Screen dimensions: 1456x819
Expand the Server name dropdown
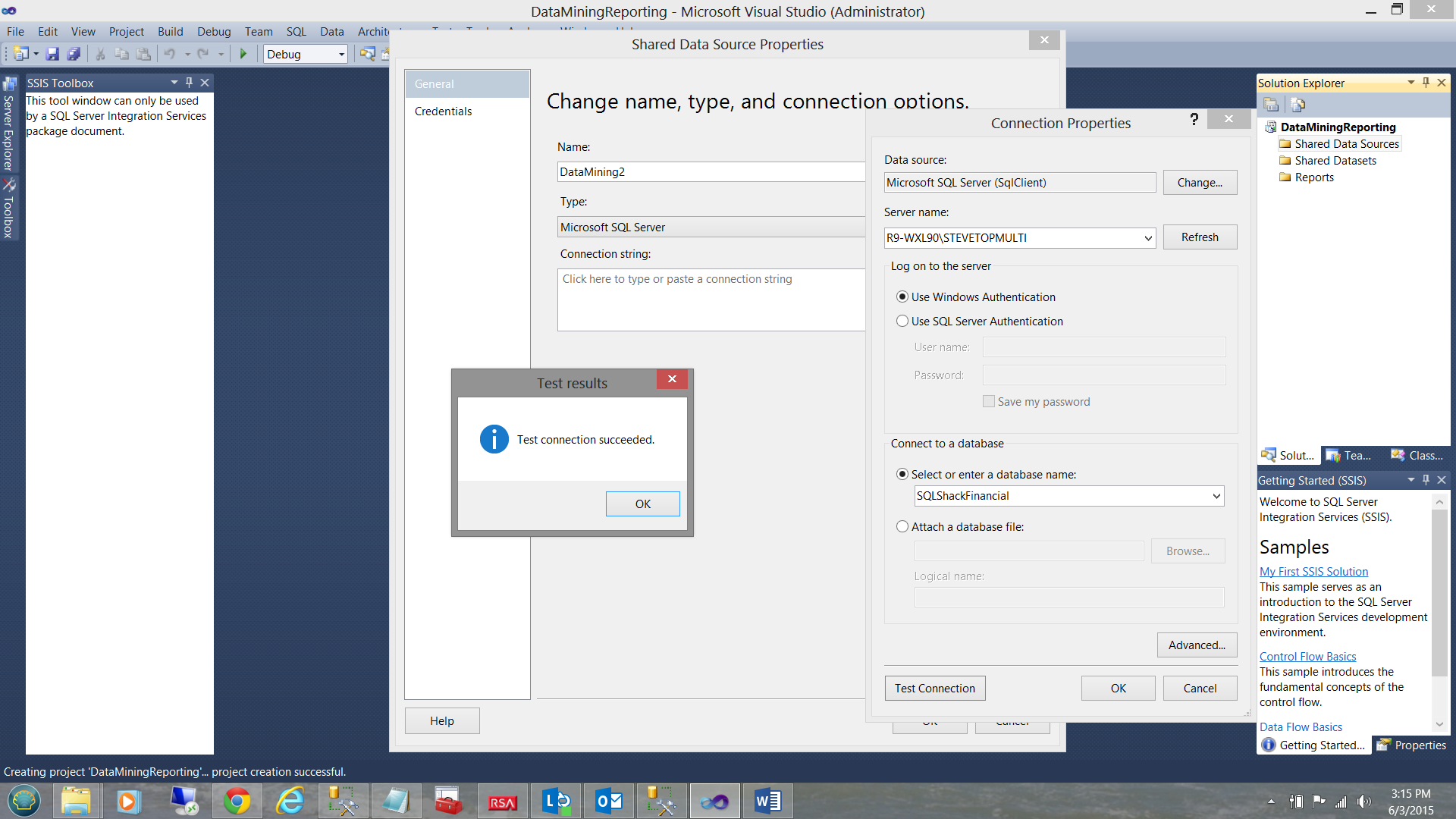click(1147, 238)
